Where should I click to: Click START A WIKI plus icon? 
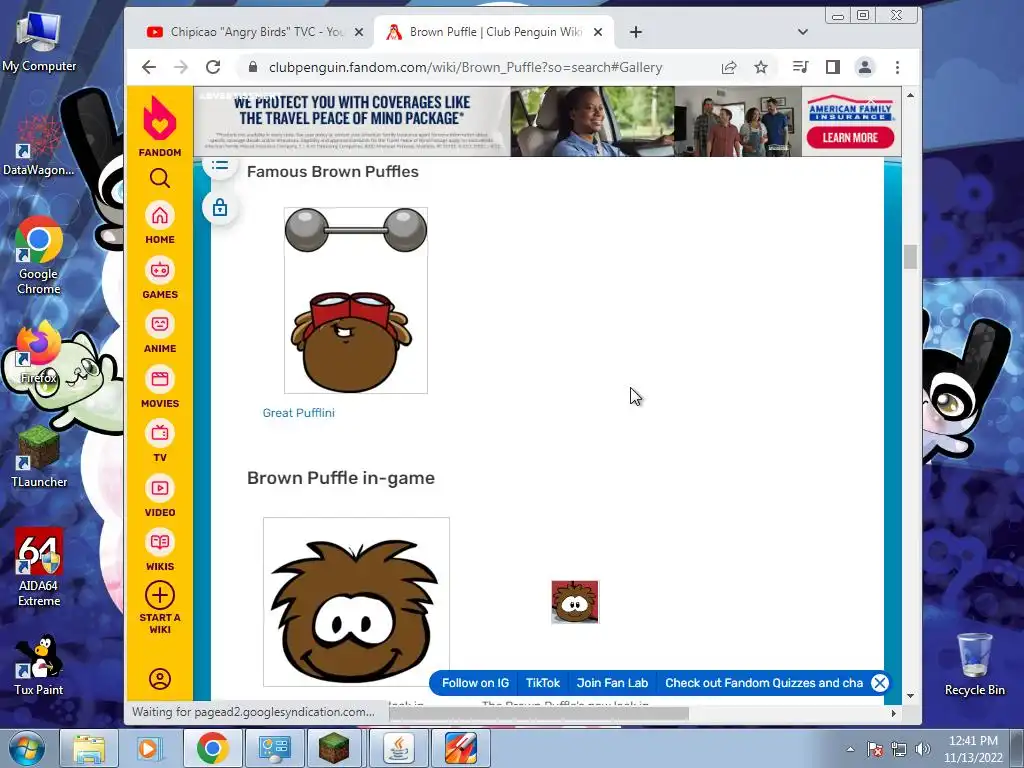coord(160,595)
